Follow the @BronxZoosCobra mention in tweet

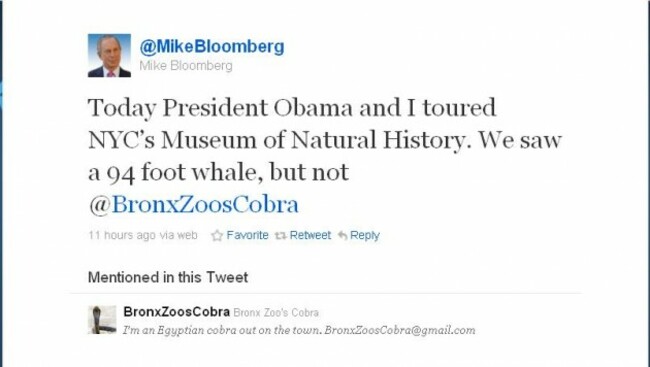pyautogui.click(x=194, y=204)
